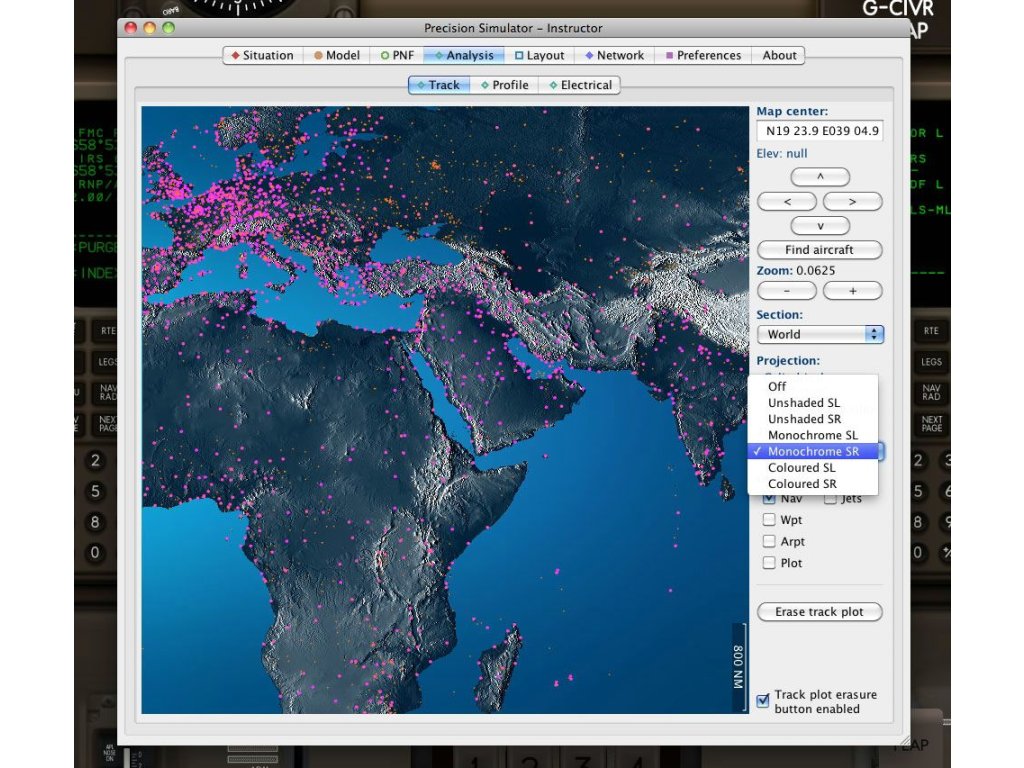Pan map up with the ^ button
Image resolution: width=1024 pixels, height=768 pixels.
pyautogui.click(x=820, y=176)
